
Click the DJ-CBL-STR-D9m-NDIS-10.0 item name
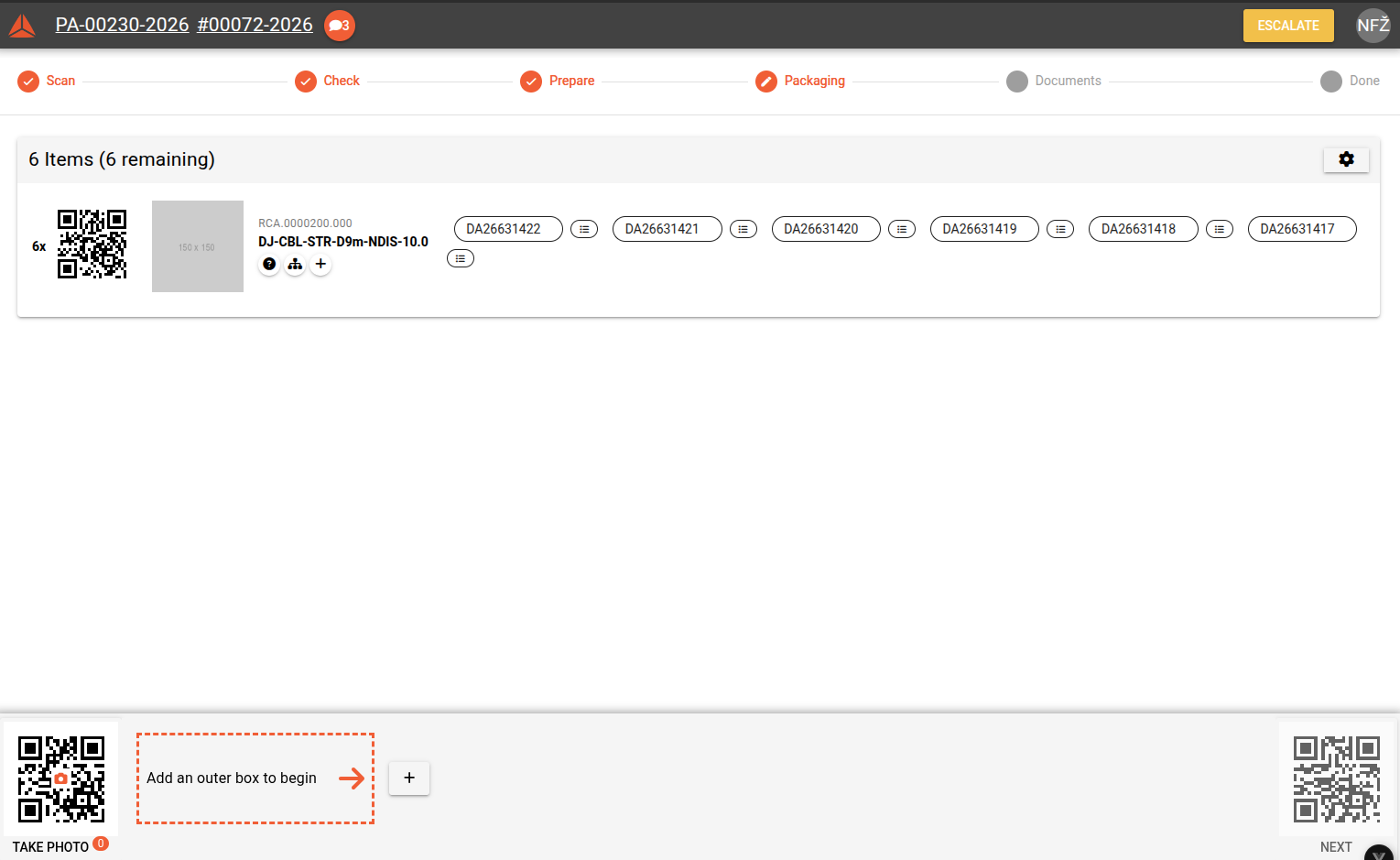click(343, 242)
